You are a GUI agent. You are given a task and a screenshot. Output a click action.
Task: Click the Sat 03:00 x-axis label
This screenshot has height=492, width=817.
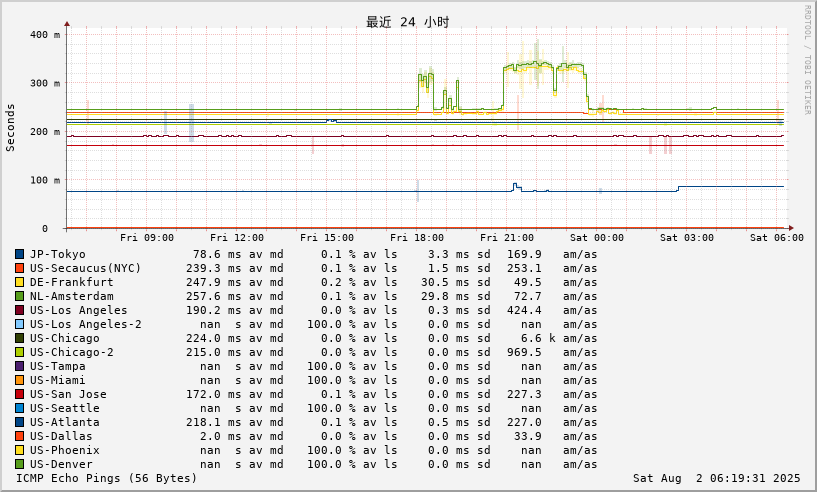point(687,238)
